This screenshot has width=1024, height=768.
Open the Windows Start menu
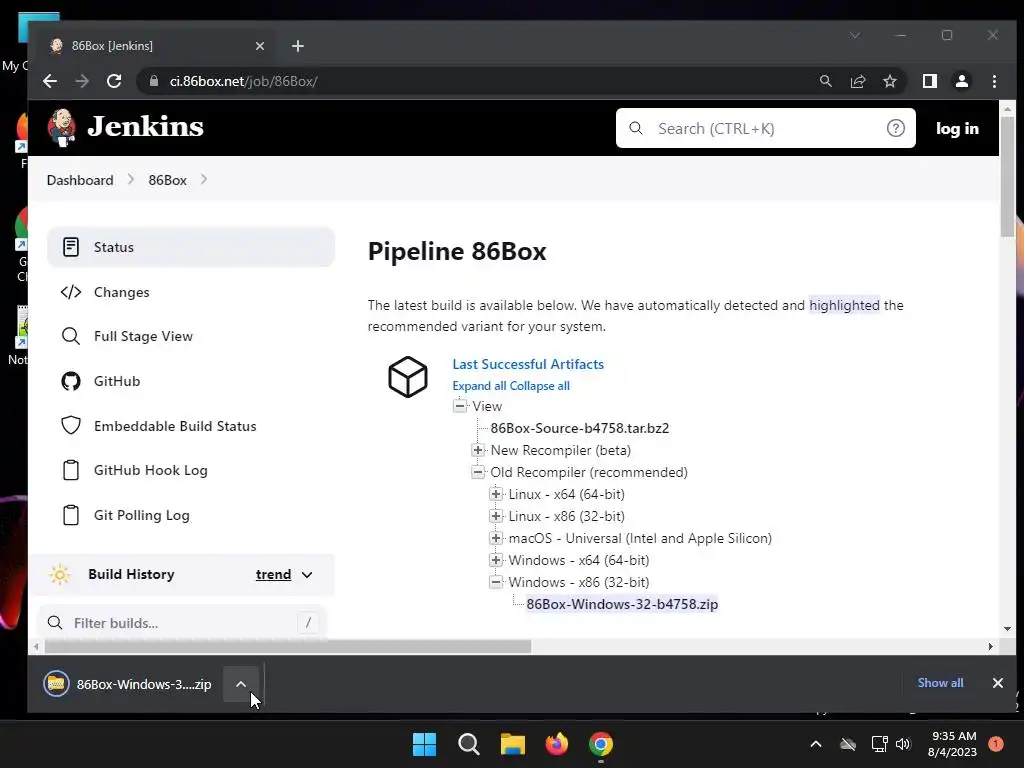click(x=424, y=744)
